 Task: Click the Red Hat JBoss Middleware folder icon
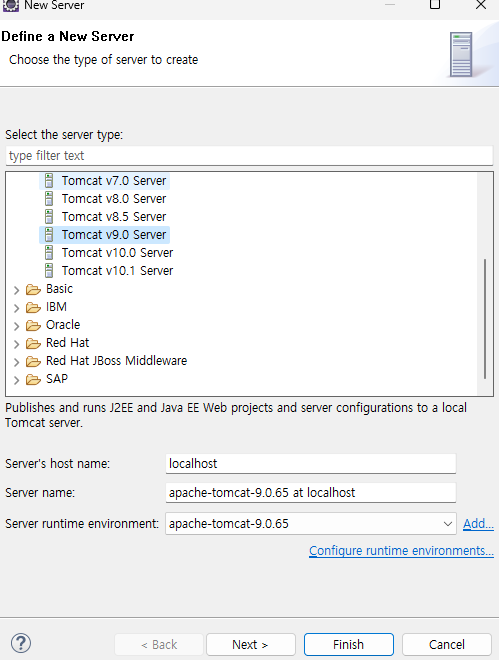pyautogui.click(x=33, y=362)
